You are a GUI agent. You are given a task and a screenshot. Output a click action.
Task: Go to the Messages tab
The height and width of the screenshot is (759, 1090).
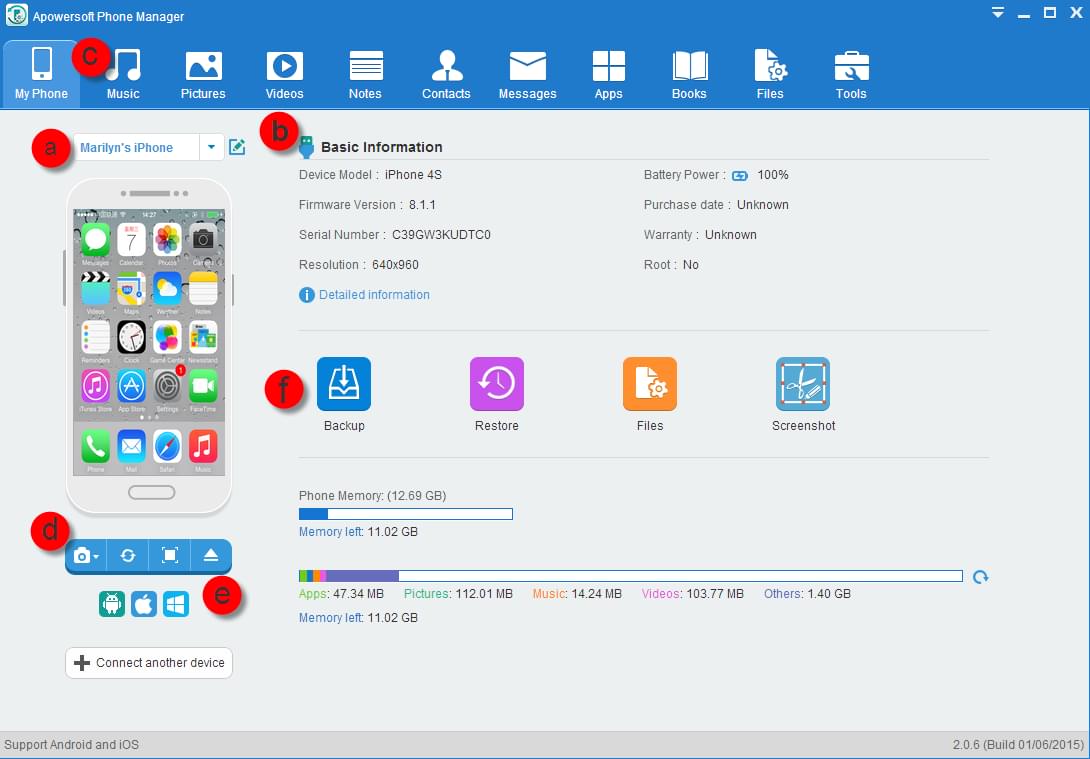coord(527,75)
